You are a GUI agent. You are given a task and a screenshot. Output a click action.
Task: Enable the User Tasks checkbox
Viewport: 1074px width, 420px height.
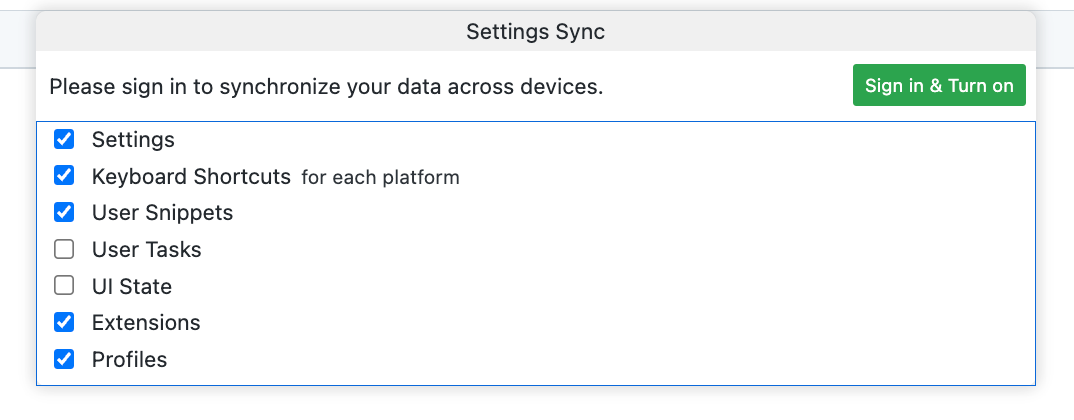tap(64, 249)
